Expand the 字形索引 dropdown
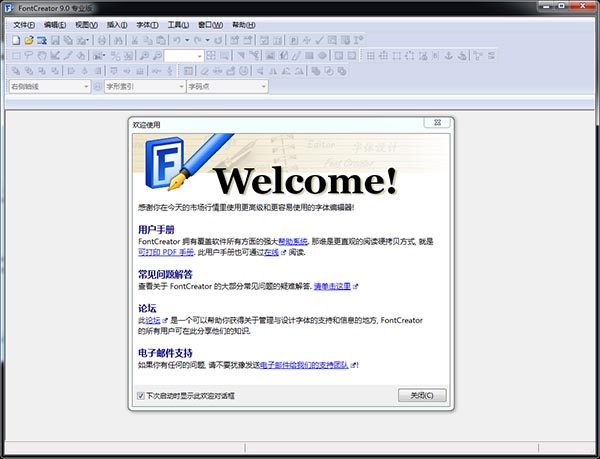600x459 pixels. coord(181,87)
